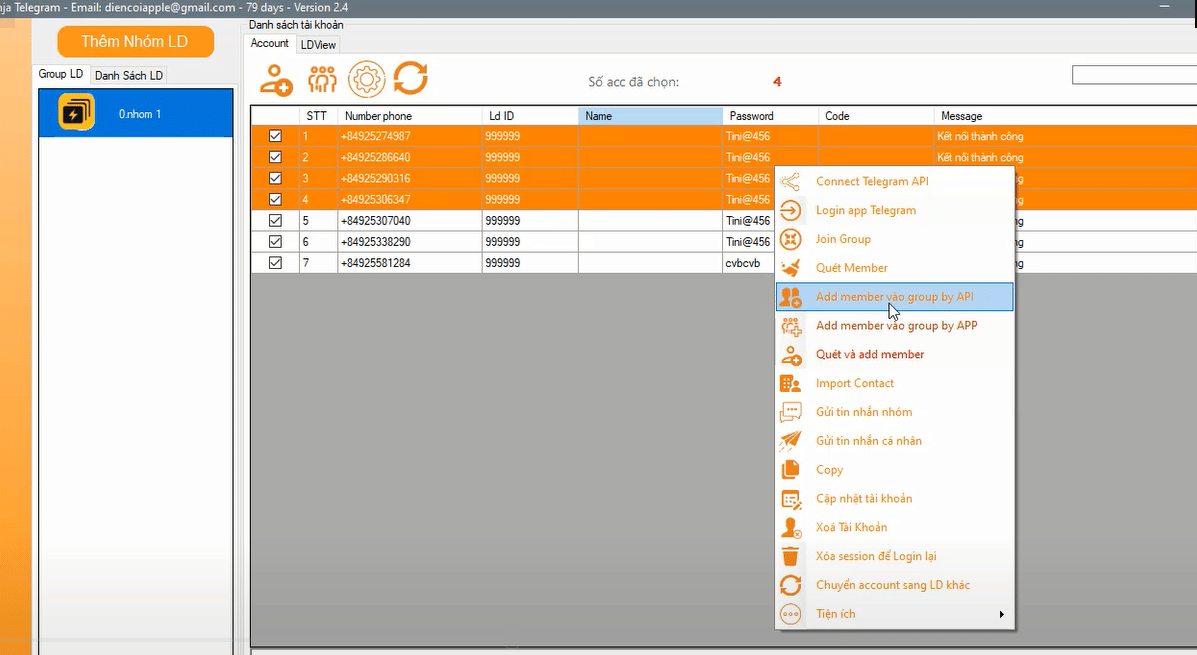The image size is (1197, 655).
Task: Toggle checkbox of number +84925306347
Action: click(x=276, y=199)
